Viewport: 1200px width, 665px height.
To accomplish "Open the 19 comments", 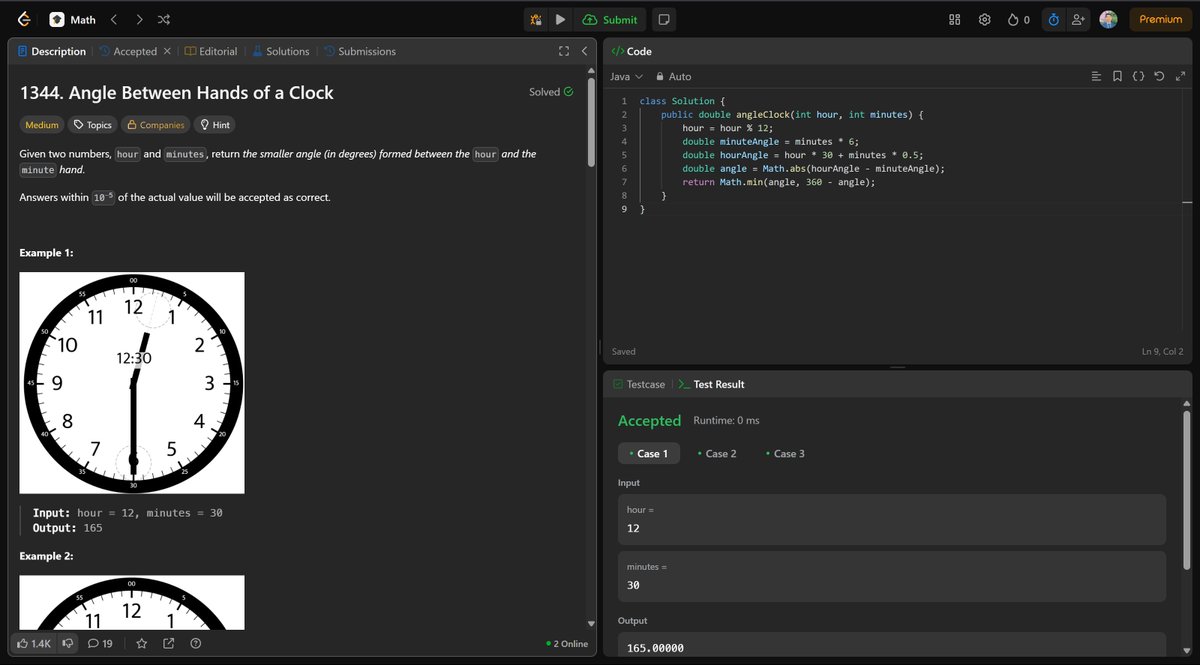I will click(100, 643).
